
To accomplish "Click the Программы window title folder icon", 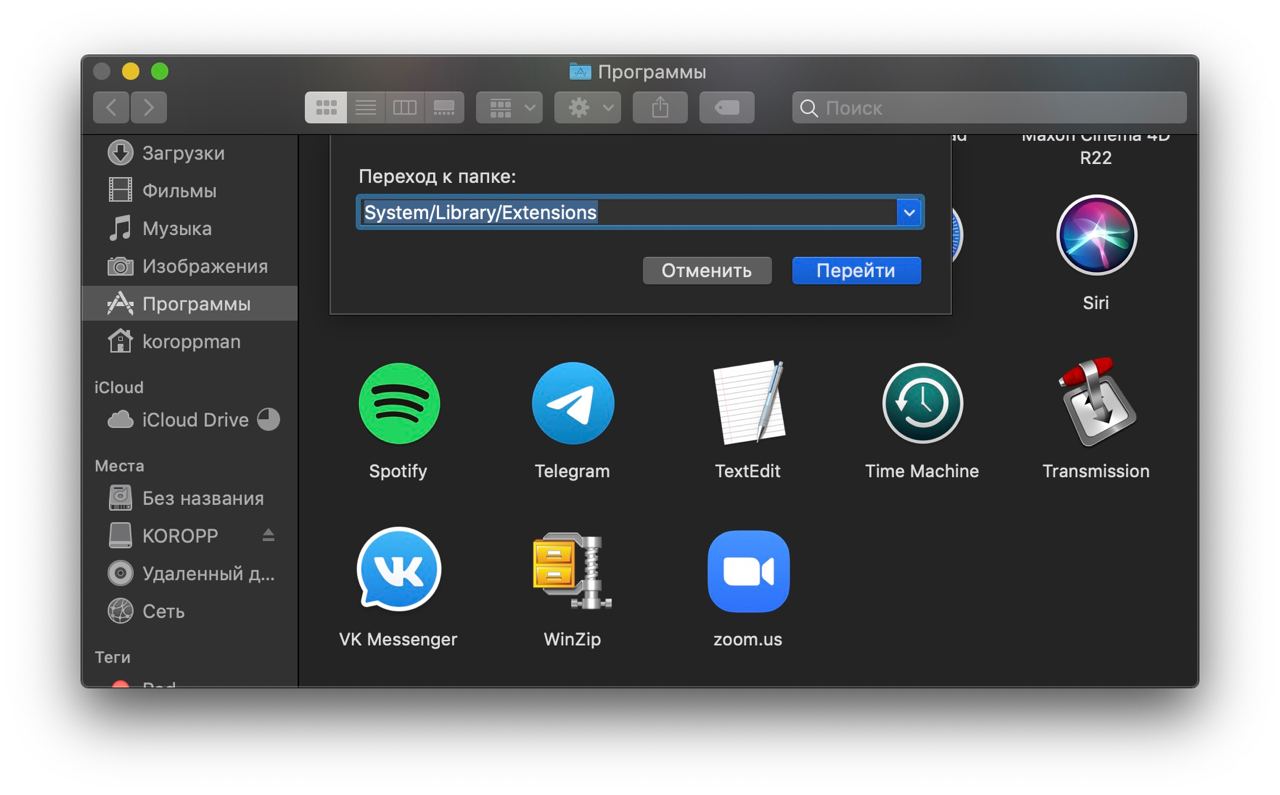I will pyautogui.click(x=580, y=72).
